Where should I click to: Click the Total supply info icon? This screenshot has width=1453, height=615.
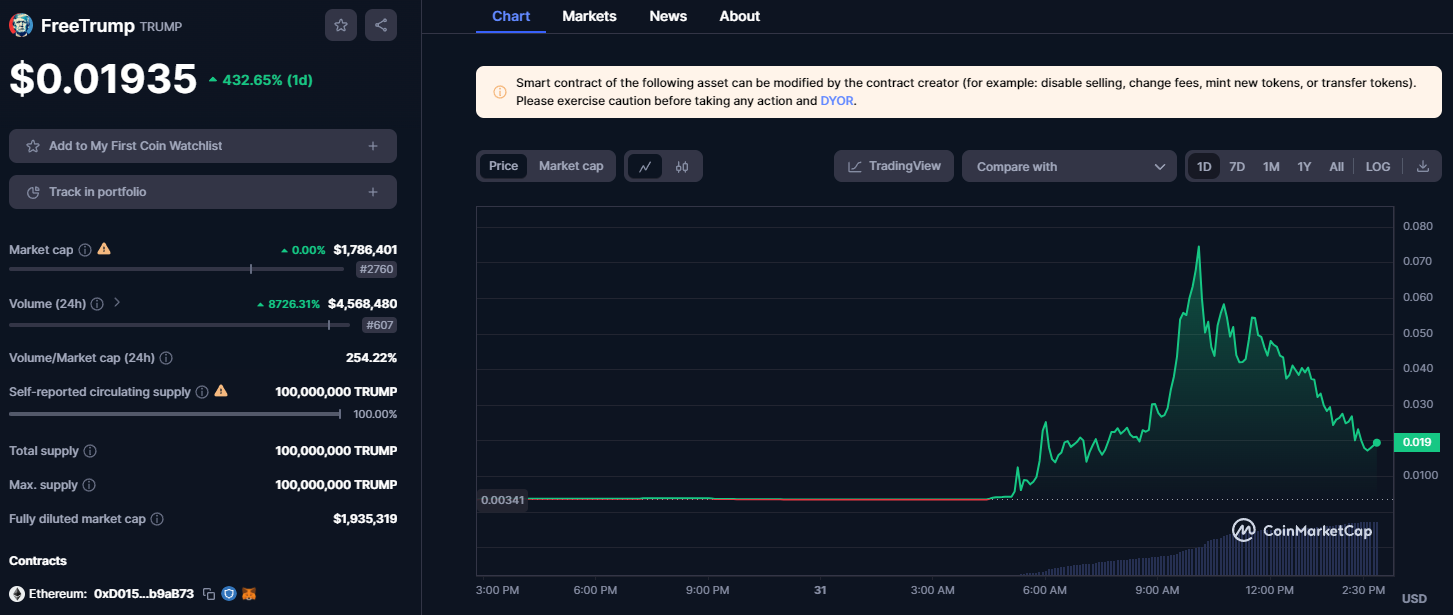click(90, 451)
